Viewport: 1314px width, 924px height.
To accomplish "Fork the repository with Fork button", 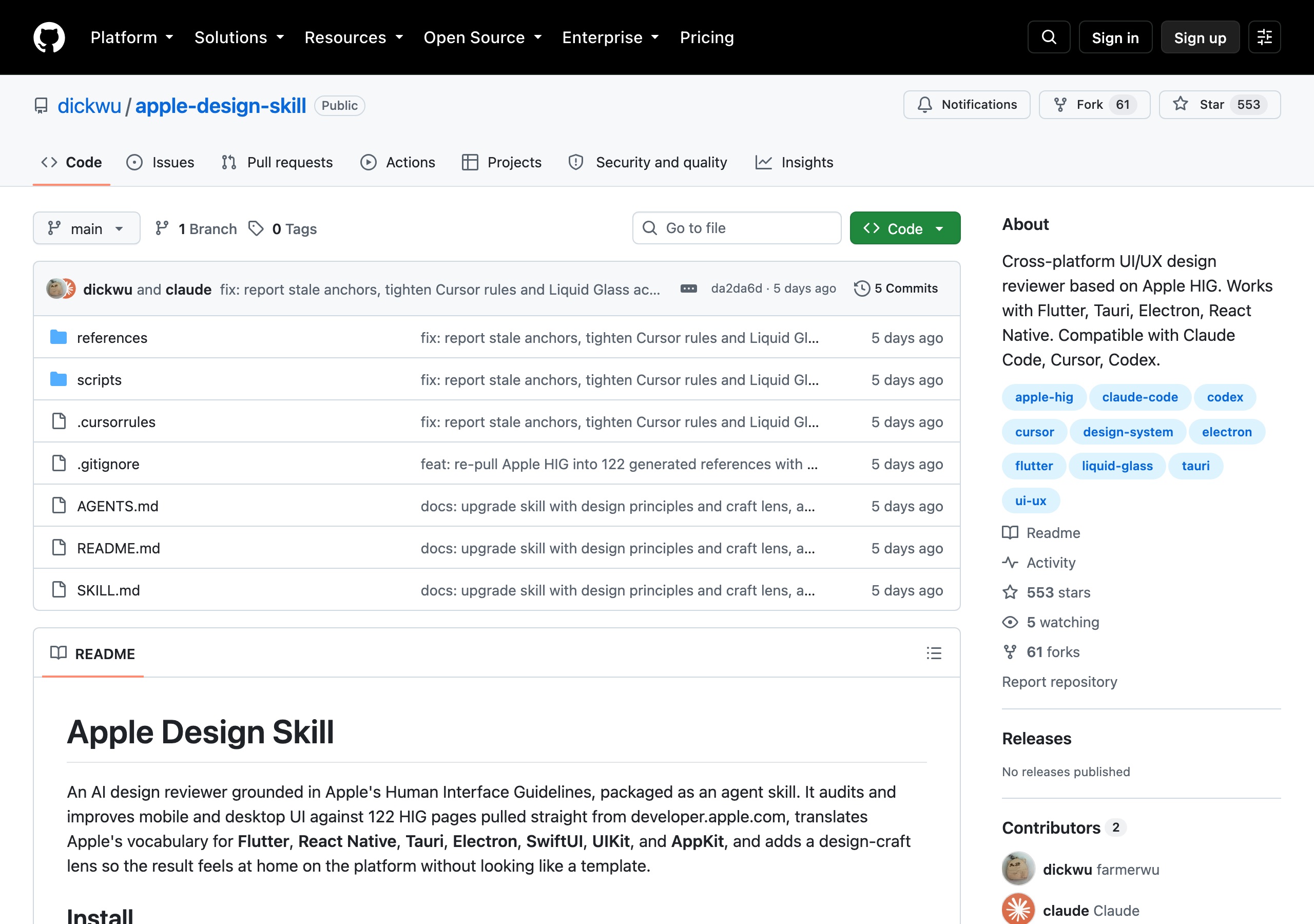I will (1094, 105).
